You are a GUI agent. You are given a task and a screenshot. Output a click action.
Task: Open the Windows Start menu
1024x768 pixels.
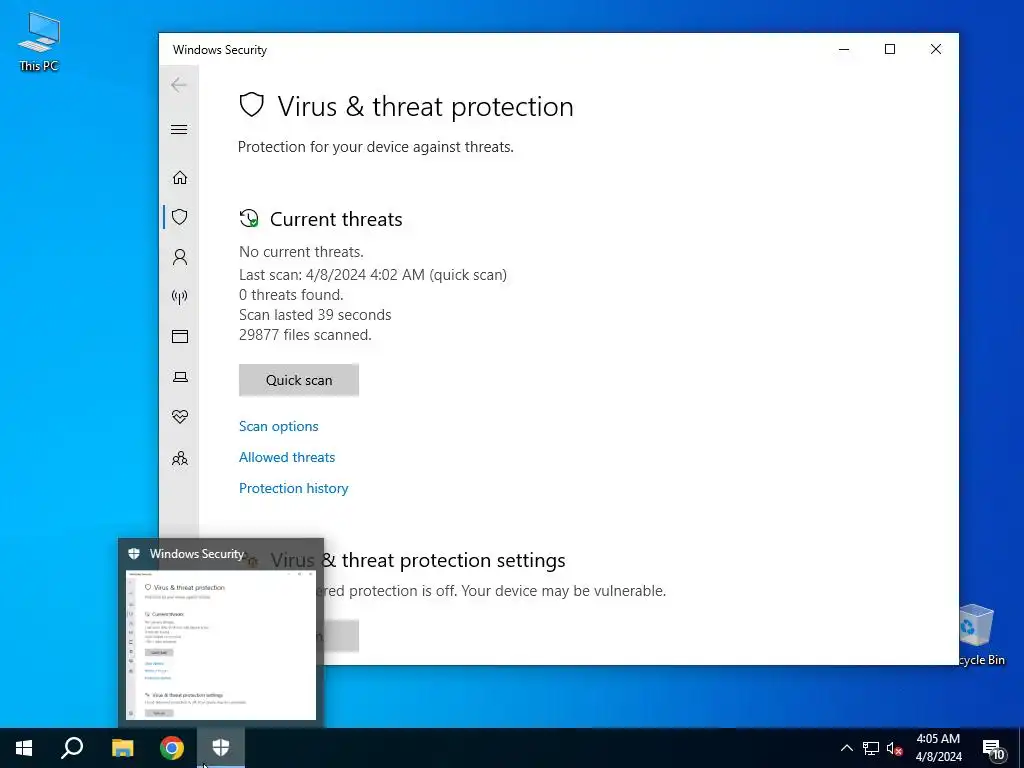tap(24, 748)
